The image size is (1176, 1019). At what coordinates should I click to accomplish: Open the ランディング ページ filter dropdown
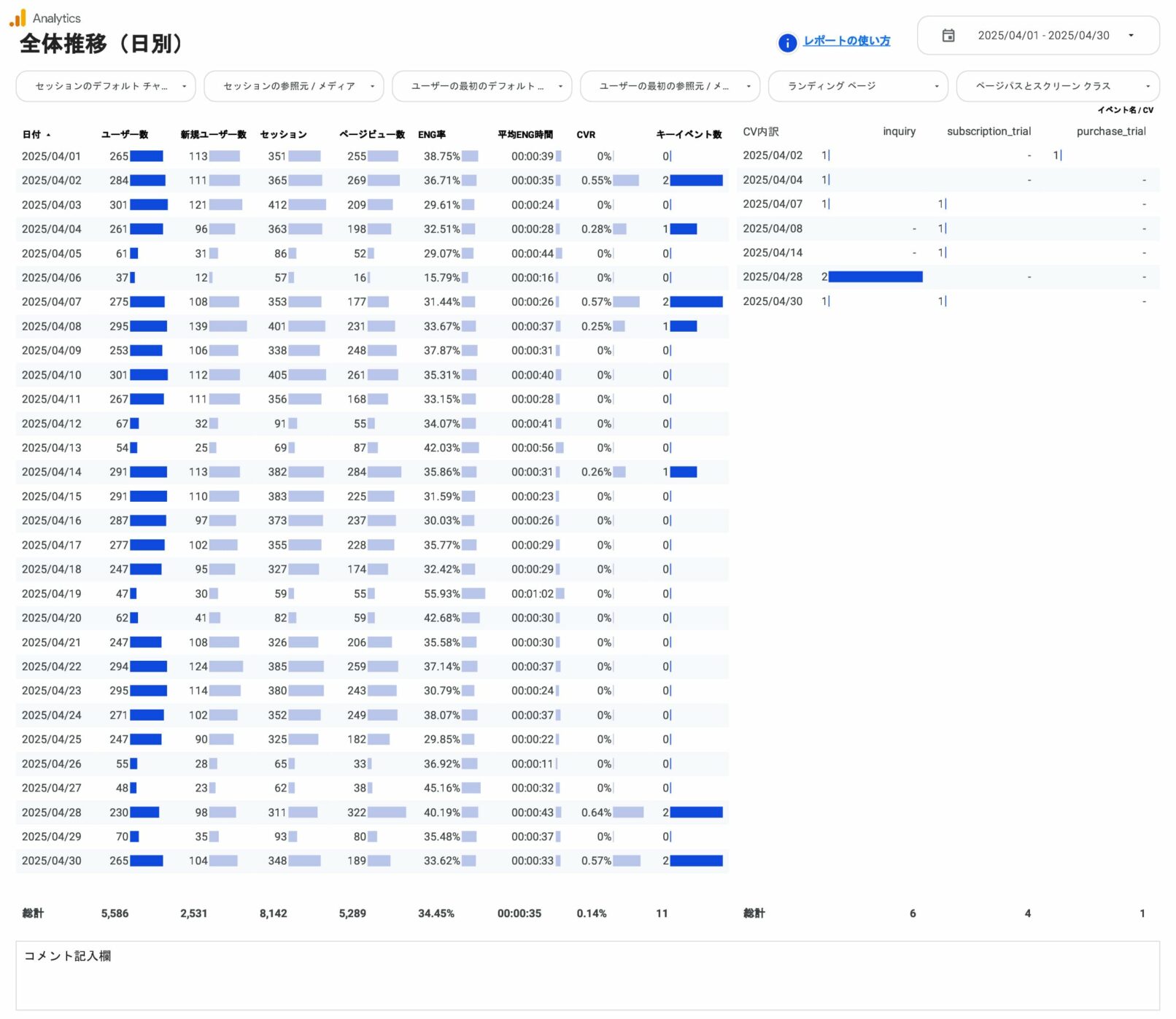[x=858, y=85]
